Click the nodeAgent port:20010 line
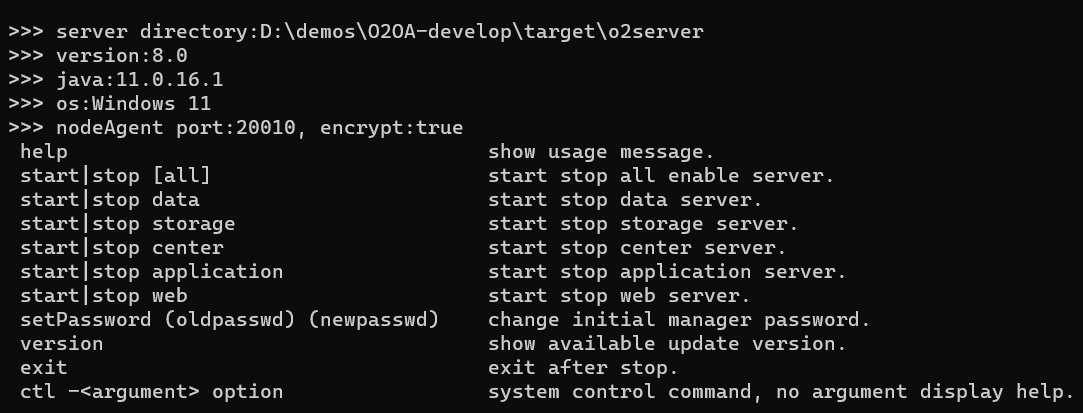This screenshot has height=413, width=1083. coord(236,127)
